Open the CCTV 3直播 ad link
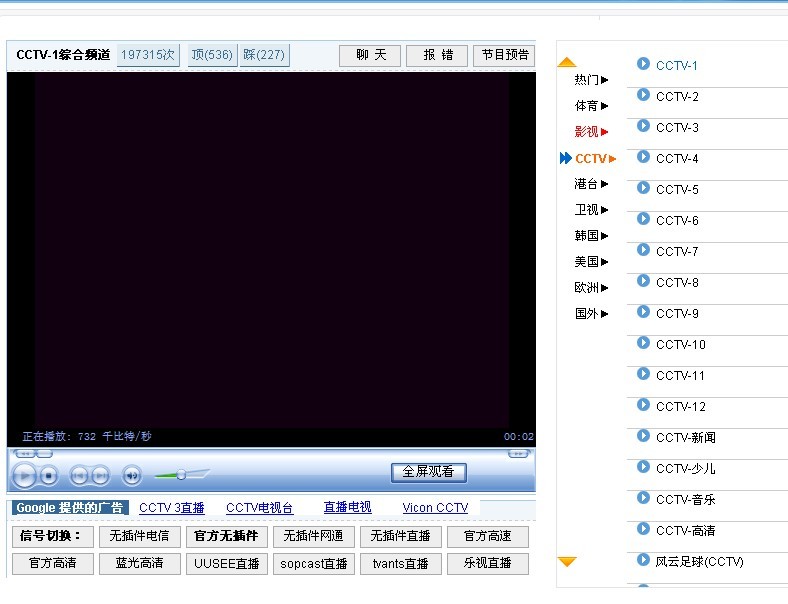The height and width of the screenshot is (604, 788). tap(172, 508)
